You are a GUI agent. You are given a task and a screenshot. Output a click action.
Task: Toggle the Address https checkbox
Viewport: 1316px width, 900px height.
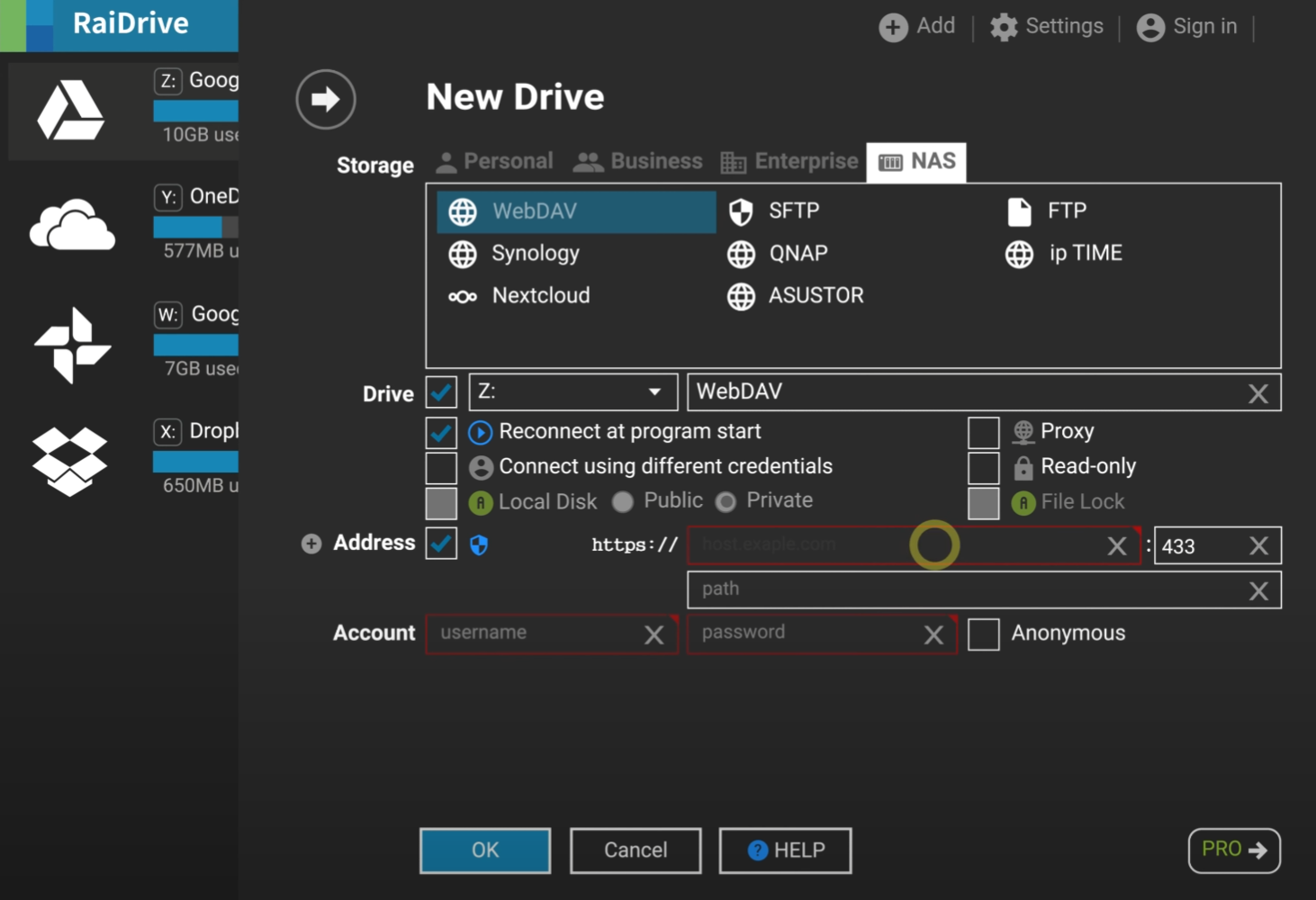(x=441, y=544)
